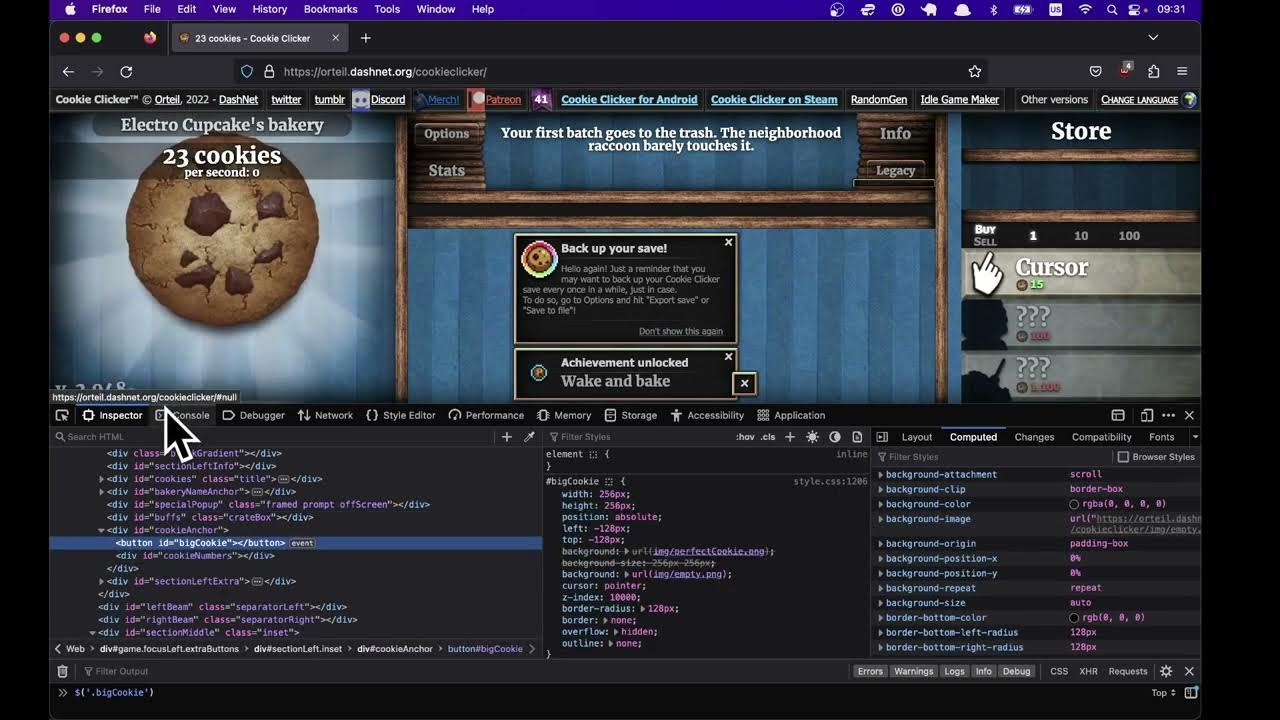Toggle :hov pseudo-class panel
1280x720 pixels.
[x=745, y=437]
